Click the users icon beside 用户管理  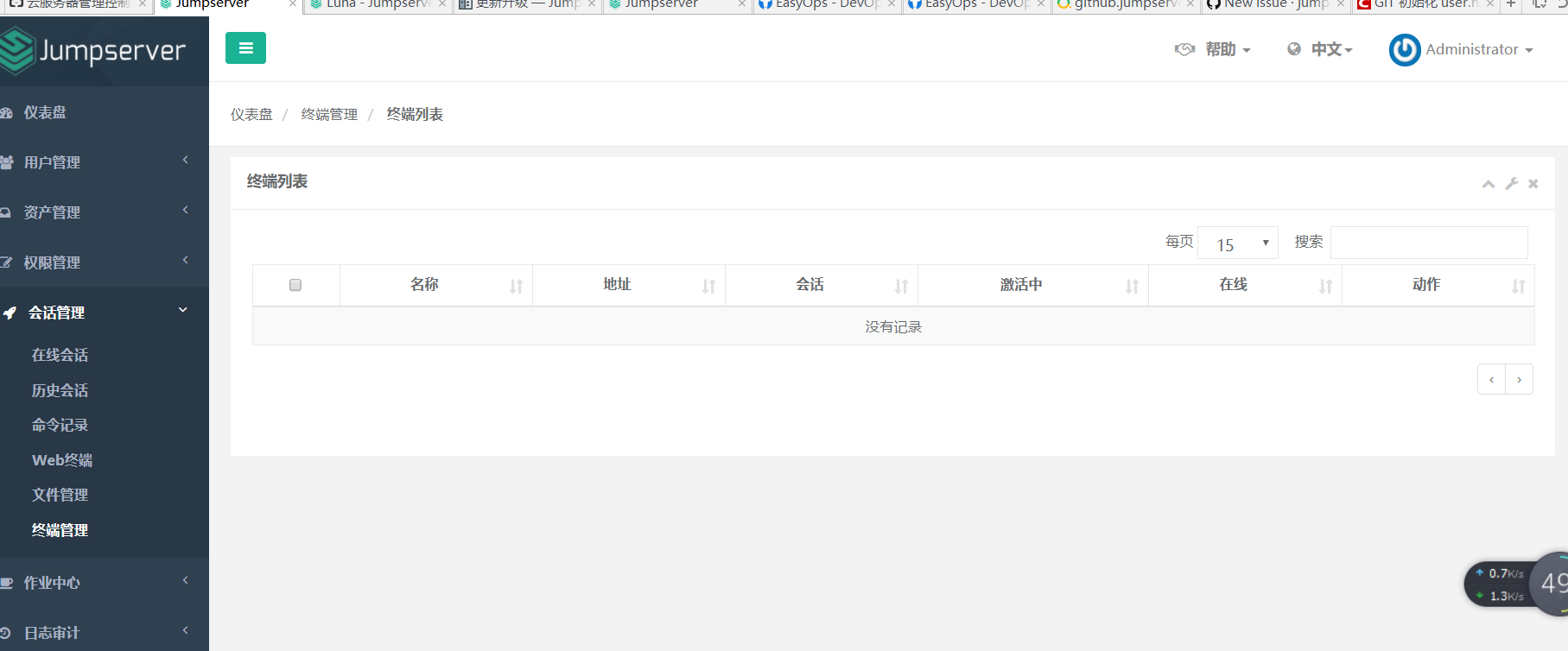coord(6,162)
